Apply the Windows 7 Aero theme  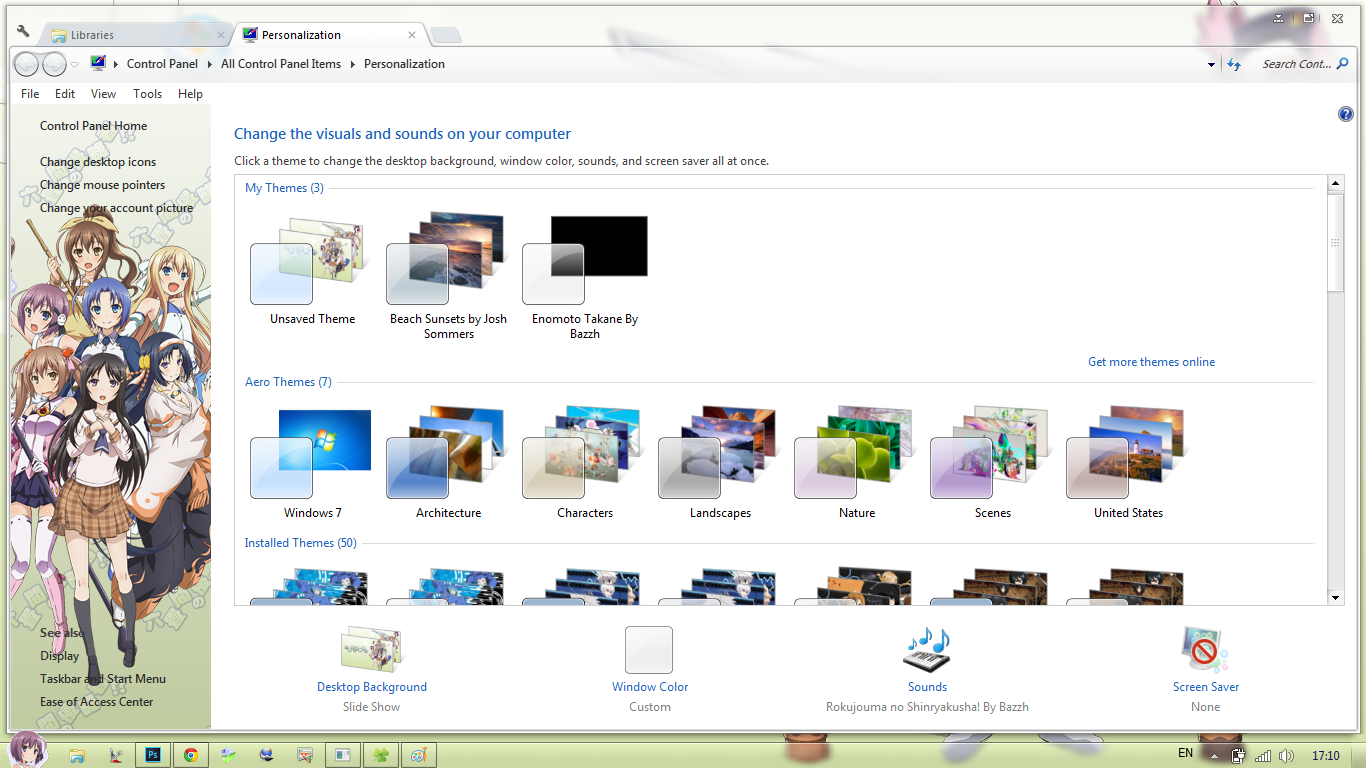tap(312, 462)
